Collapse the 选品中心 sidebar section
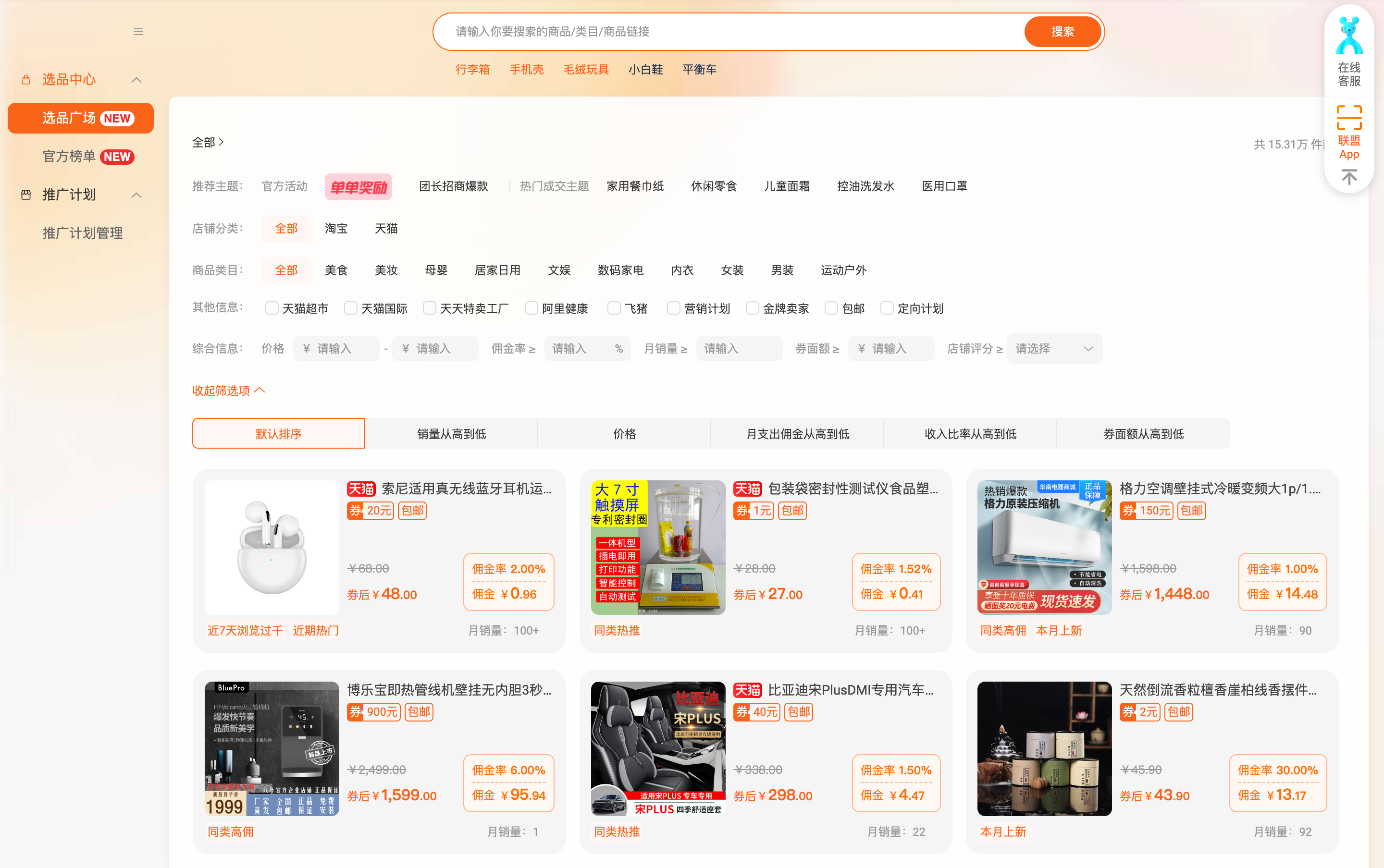Screen dimensions: 1384x868 point(136,80)
